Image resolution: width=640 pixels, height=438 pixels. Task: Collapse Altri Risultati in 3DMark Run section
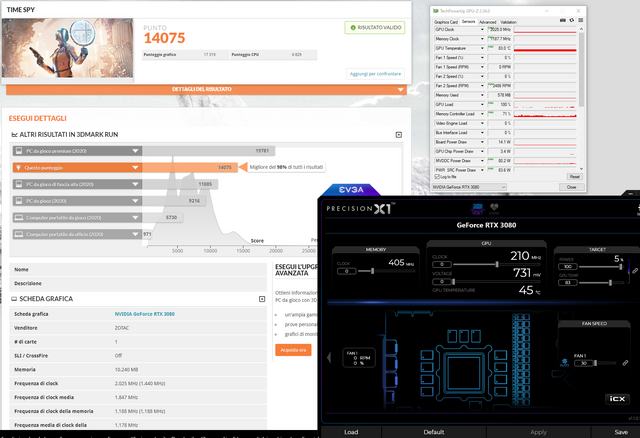click(399, 135)
